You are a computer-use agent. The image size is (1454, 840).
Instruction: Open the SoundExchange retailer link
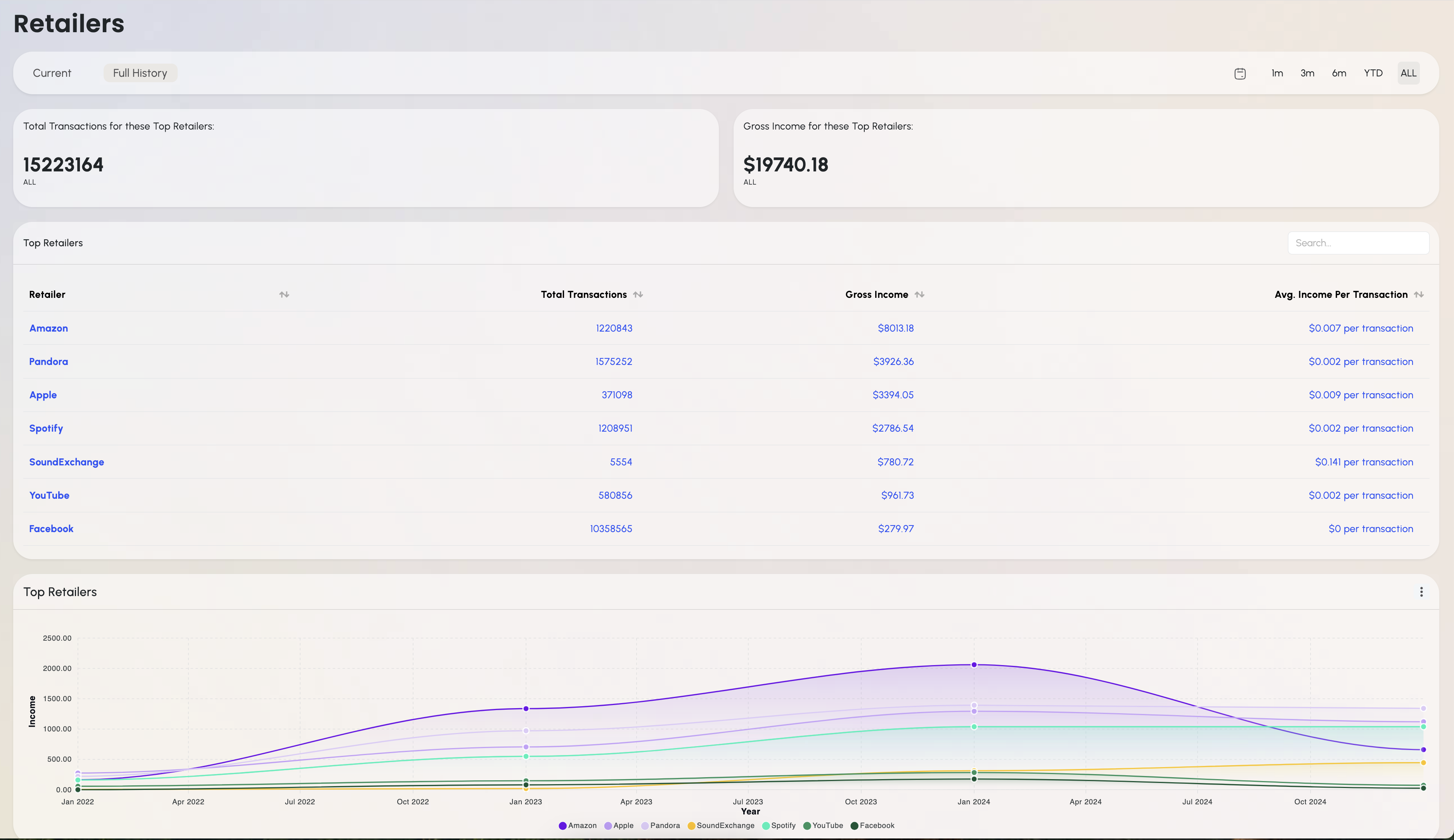(x=67, y=462)
